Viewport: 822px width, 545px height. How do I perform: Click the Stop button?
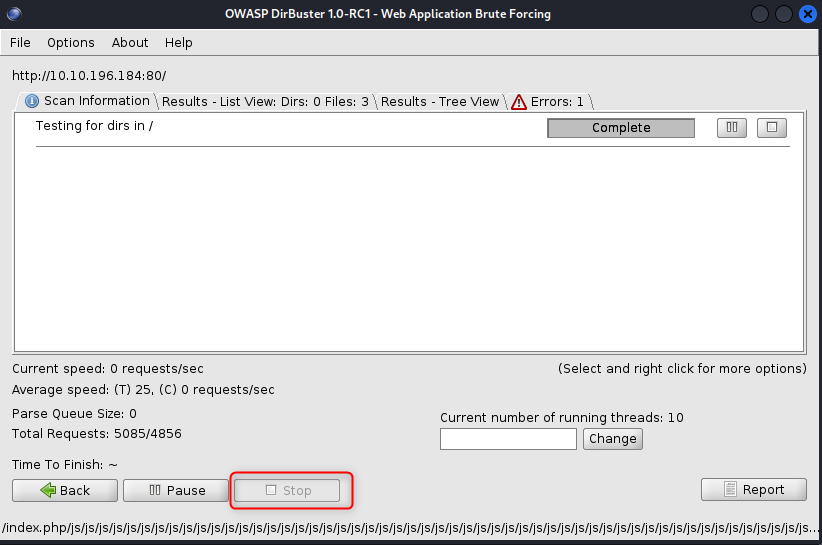[287, 490]
